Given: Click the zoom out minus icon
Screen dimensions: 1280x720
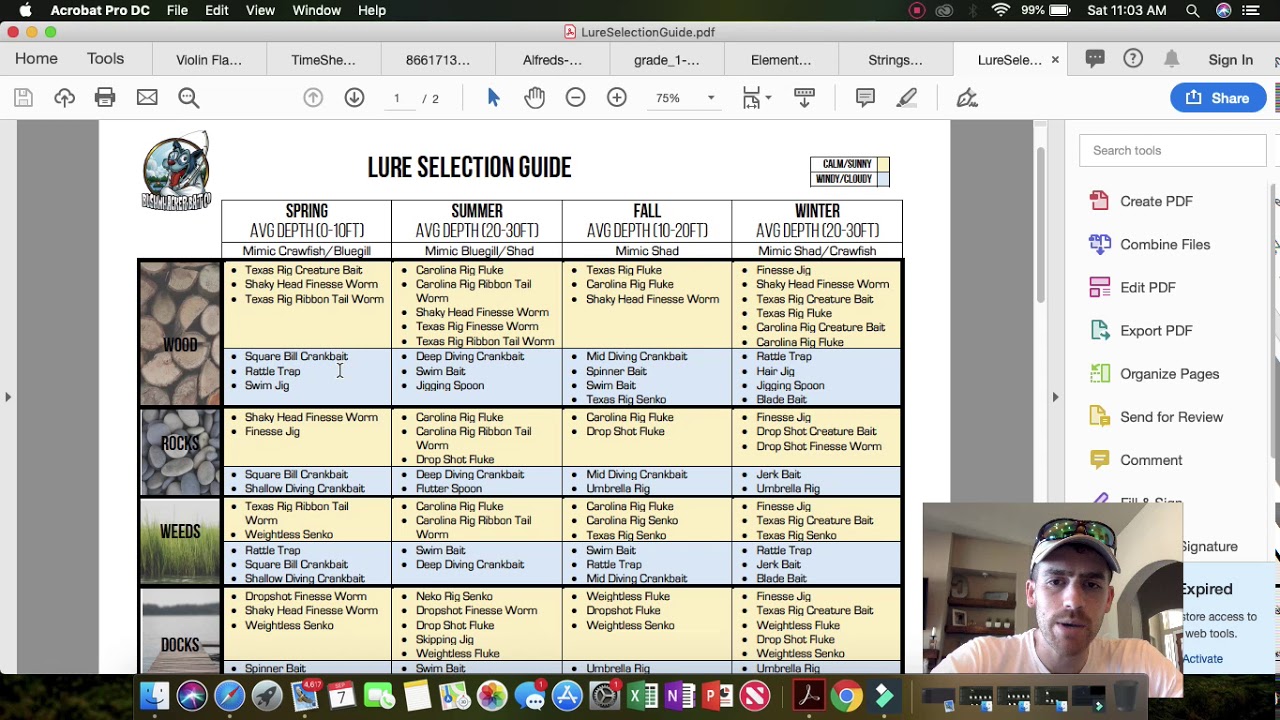Looking at the screenshot, I should (575, 98).
